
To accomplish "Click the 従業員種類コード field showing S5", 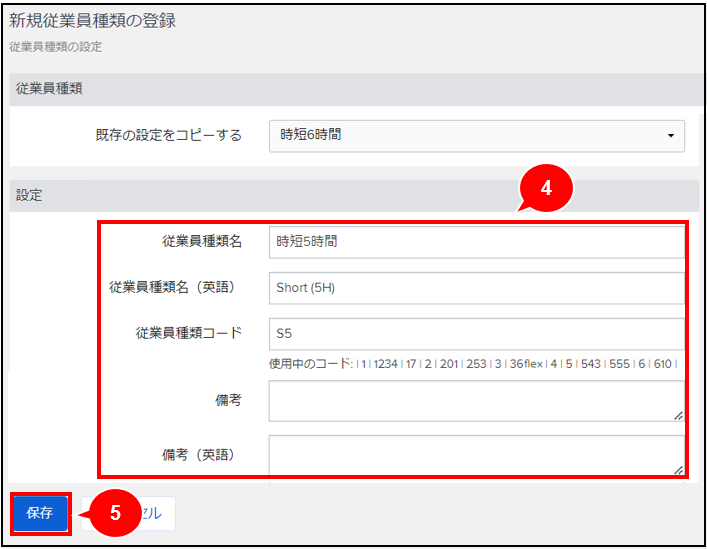I will pyautogui.click(x=476, y=334).
